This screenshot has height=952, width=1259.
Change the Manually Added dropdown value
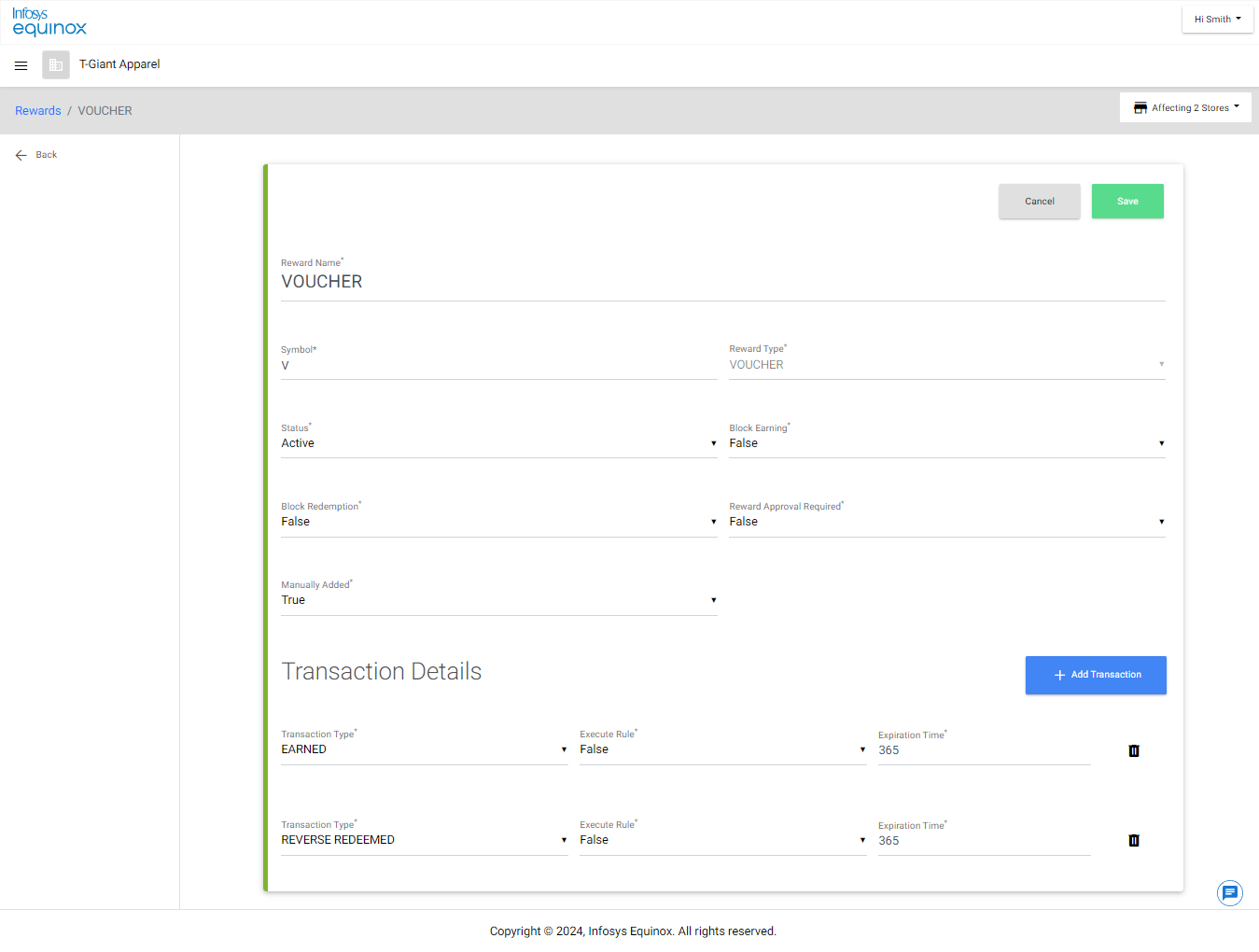(x=498, y=600)
